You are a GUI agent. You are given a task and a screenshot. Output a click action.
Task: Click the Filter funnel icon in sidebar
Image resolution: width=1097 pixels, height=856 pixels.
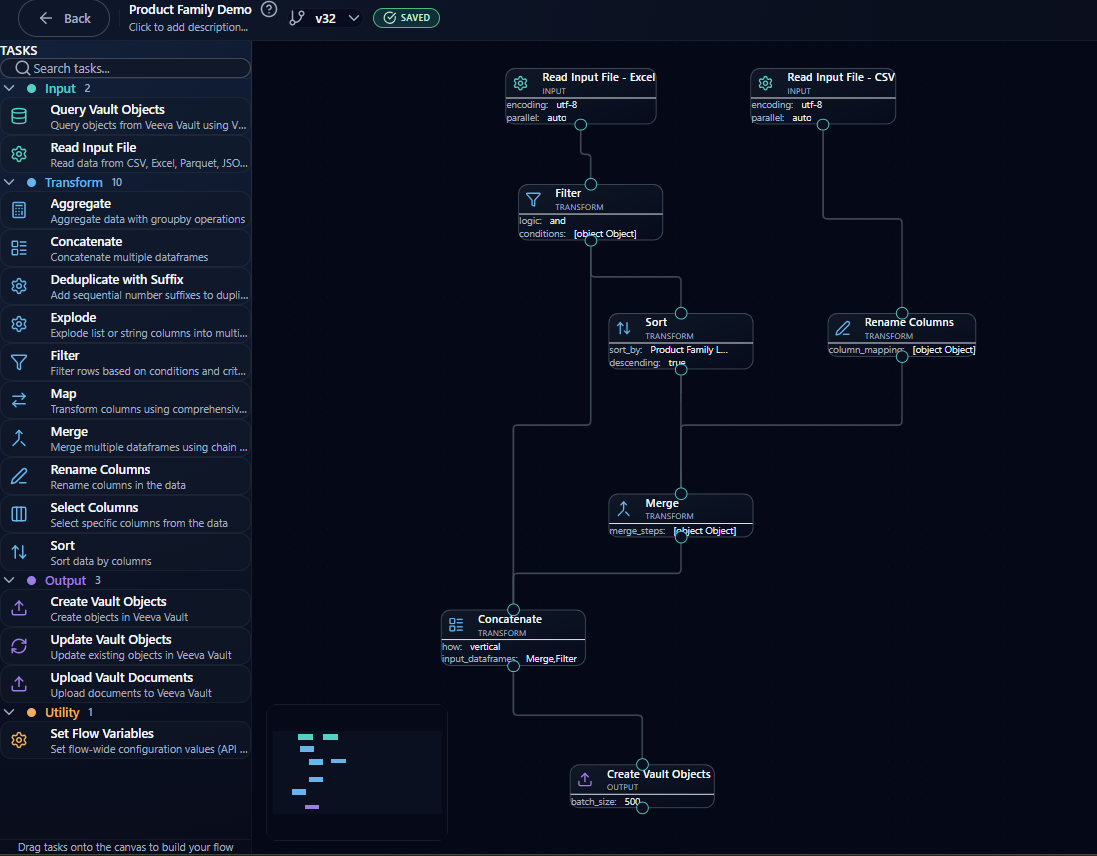(19, 363)
